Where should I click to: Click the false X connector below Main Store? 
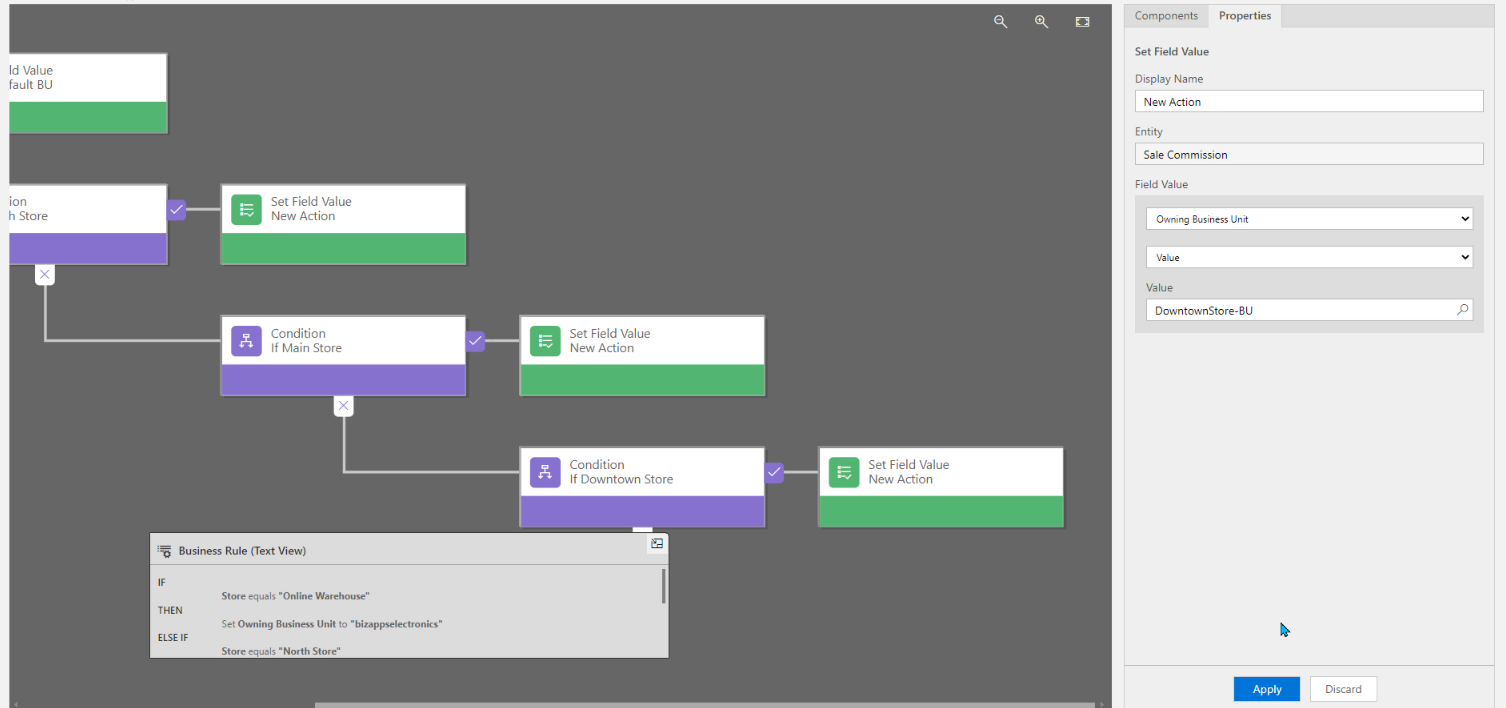[344, 406]
